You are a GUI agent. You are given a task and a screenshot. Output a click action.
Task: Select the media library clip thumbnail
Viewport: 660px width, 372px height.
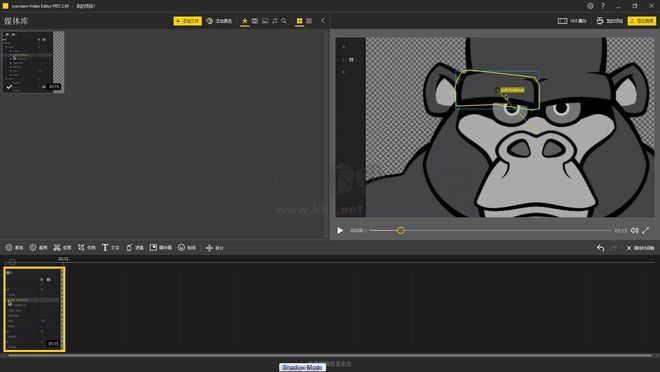point(34,62)
